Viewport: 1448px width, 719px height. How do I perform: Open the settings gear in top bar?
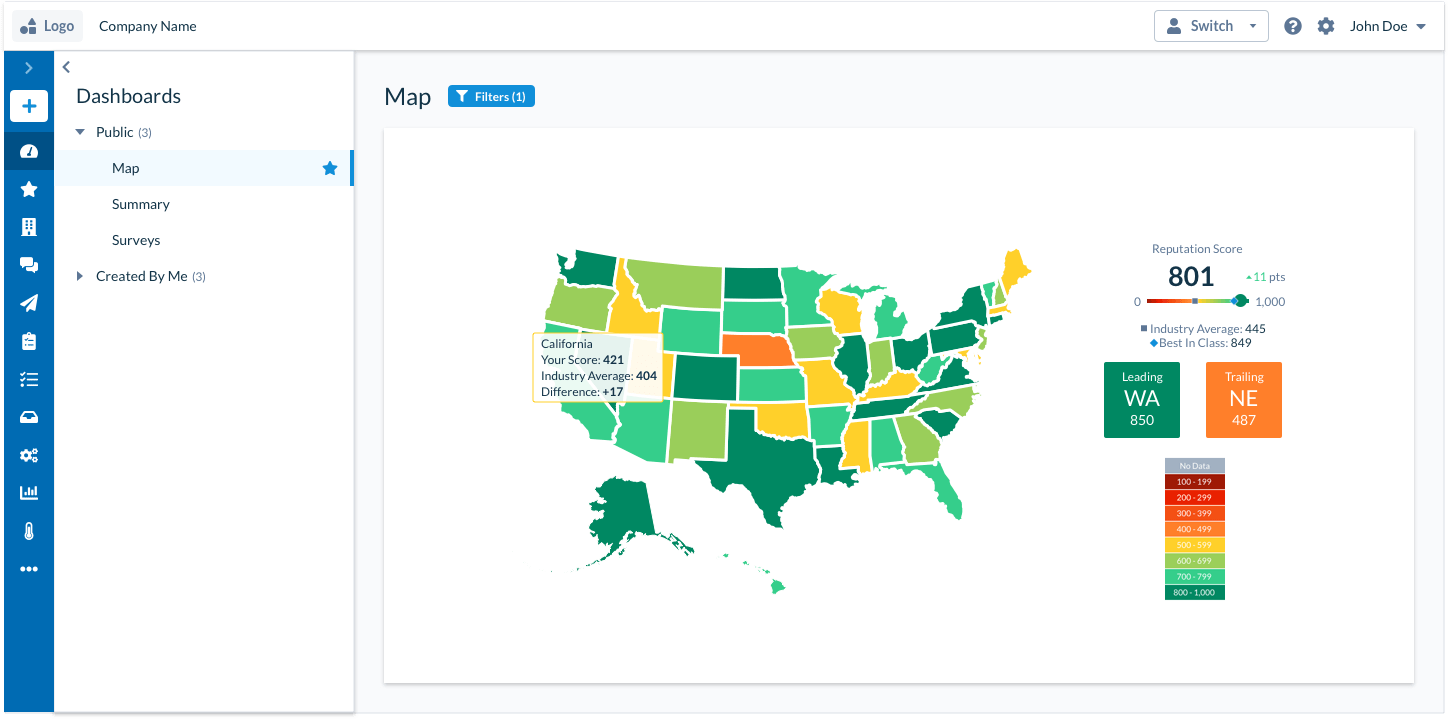point(1326,25)
